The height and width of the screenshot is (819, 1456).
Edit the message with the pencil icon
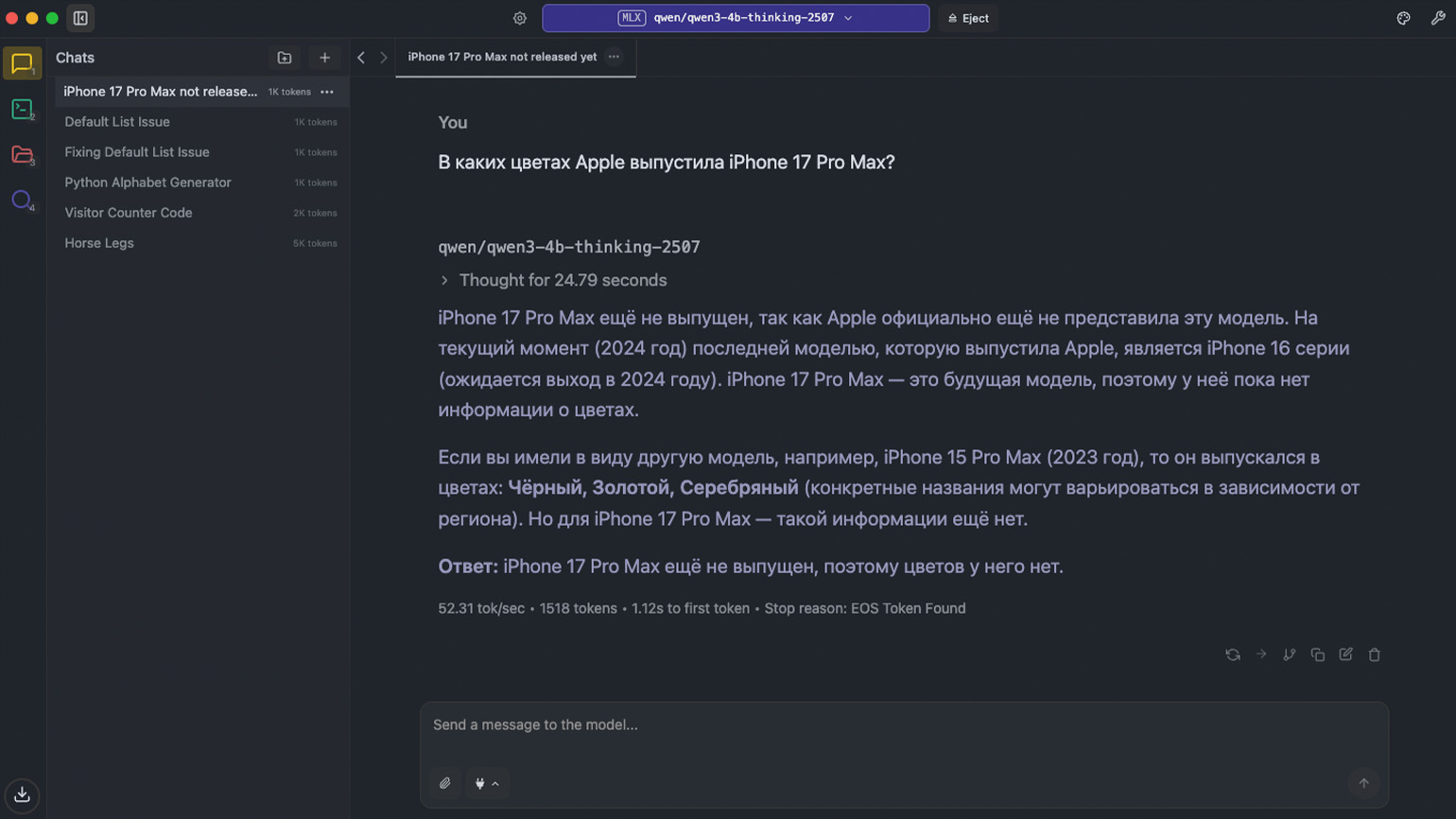[x=1346, y=654]
